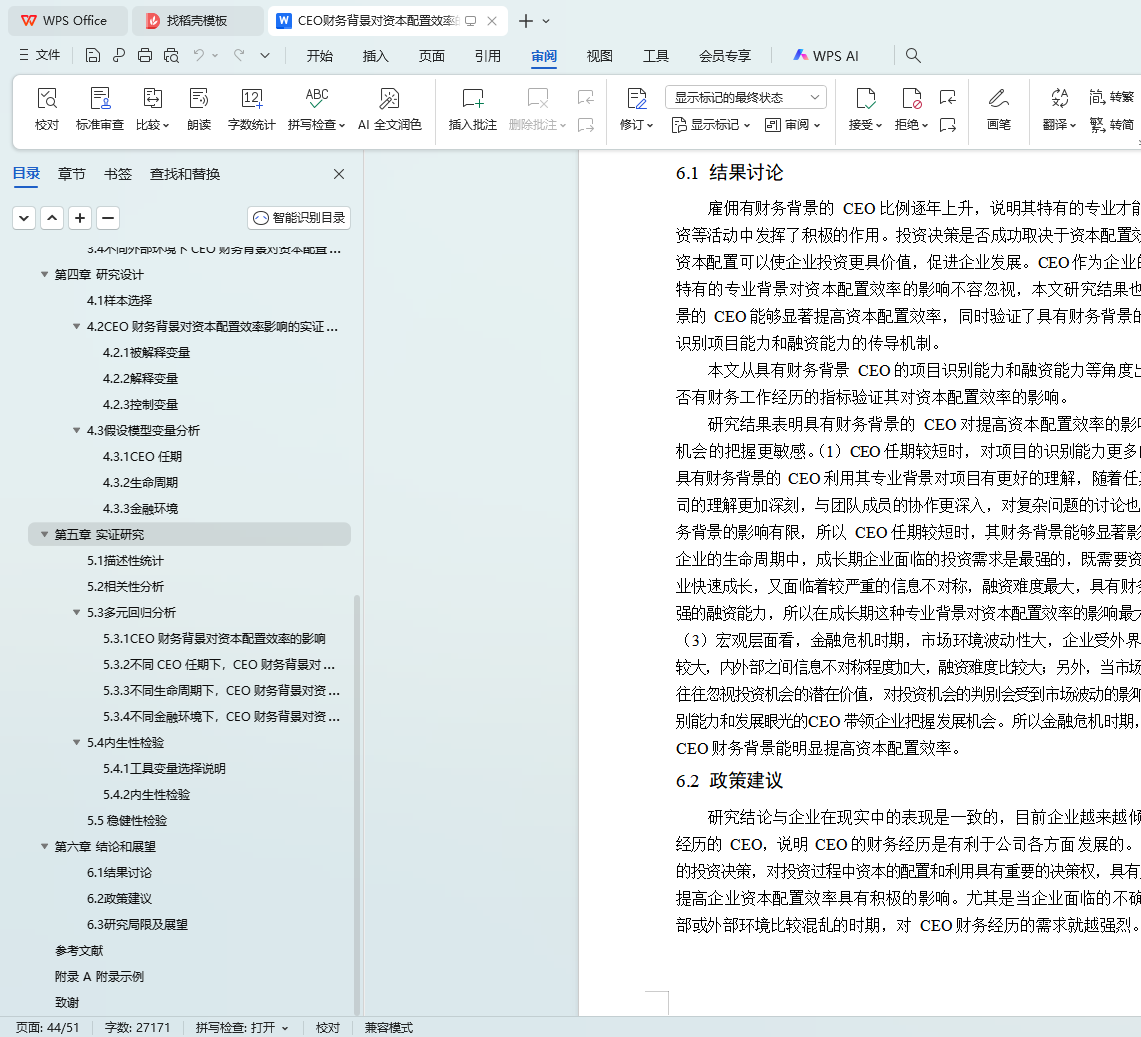Switch to the 视图 ribbon tab

pyautogui.click(x=600, y=56)
